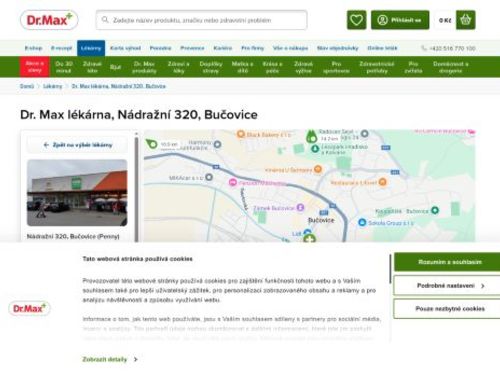Click the Zámek Bučovice map marker
The width and height of the screenshot is (500, 375).
(300, 208)
